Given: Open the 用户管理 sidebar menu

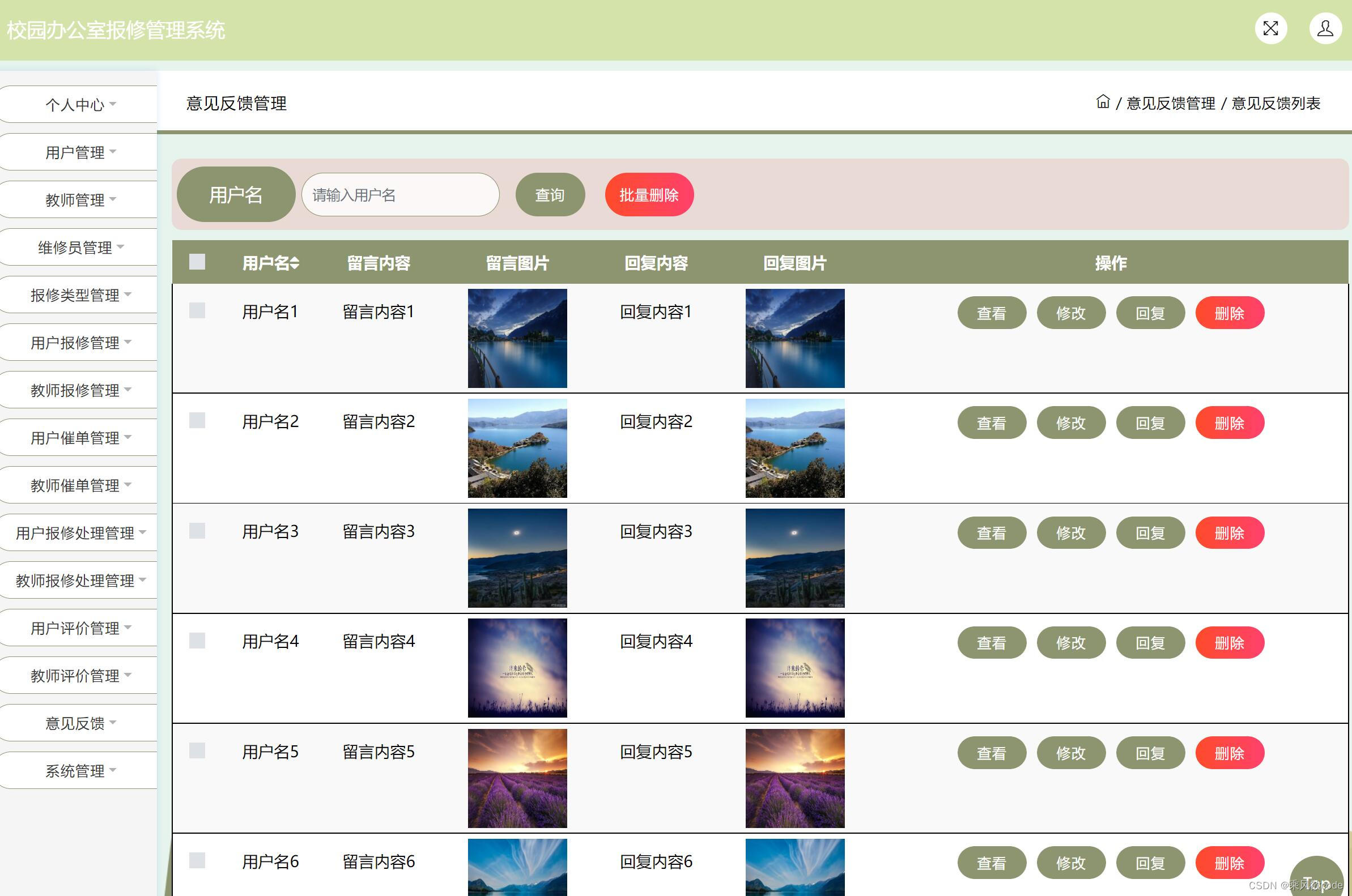Looking at the screenshot, I should point(78,151).
